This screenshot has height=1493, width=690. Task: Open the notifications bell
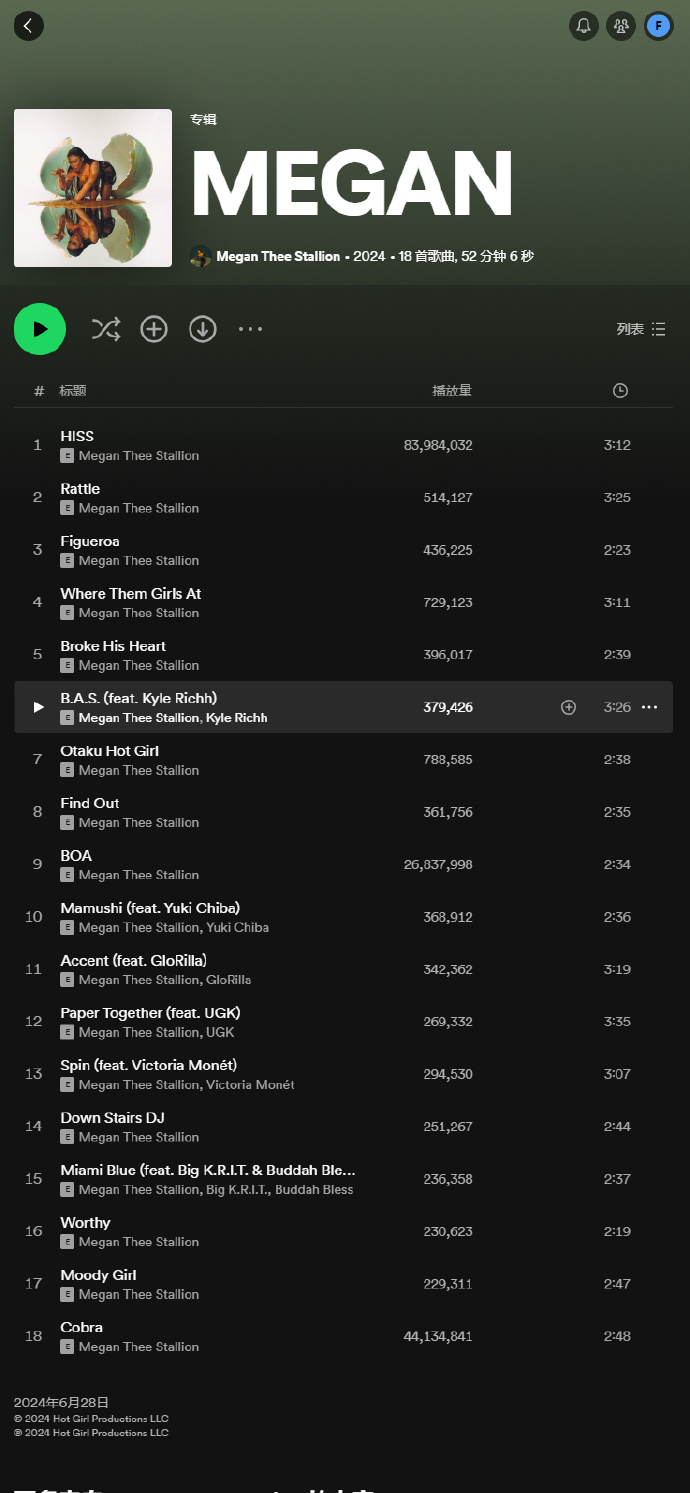(584, 26)
